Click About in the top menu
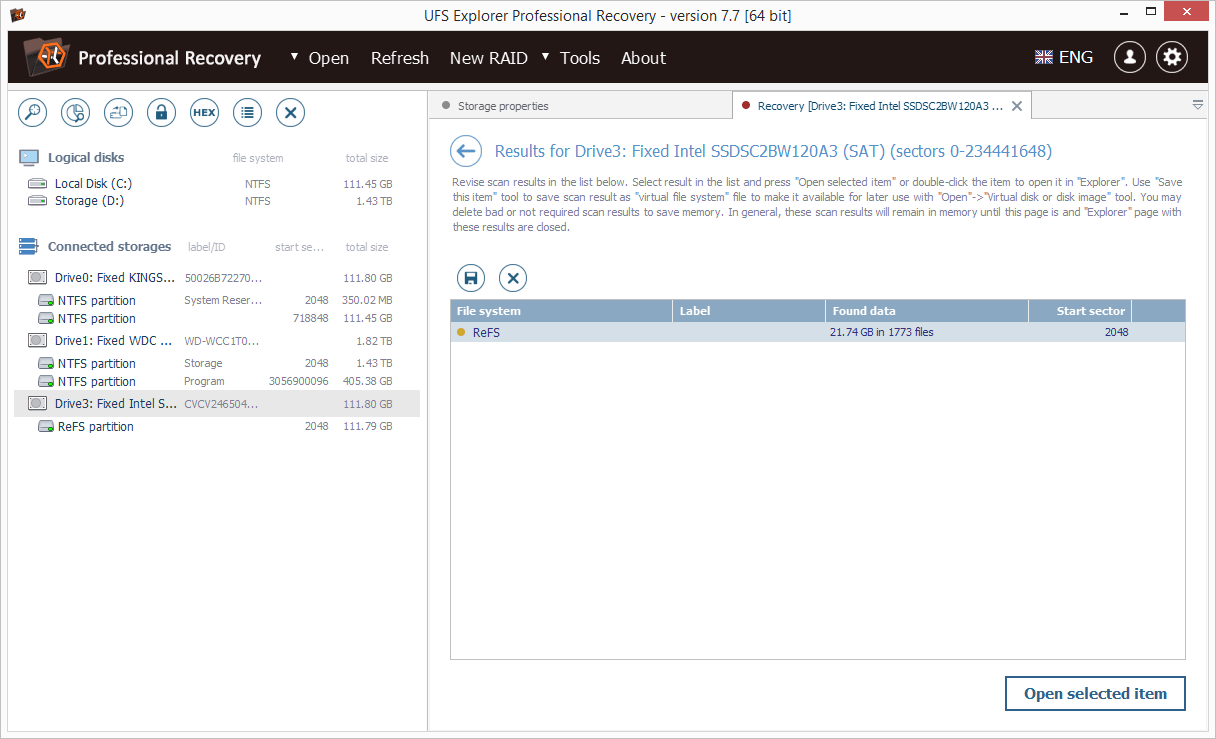Screen dimensions: 1216x739 pyautogui.click(x=643, y=58)
